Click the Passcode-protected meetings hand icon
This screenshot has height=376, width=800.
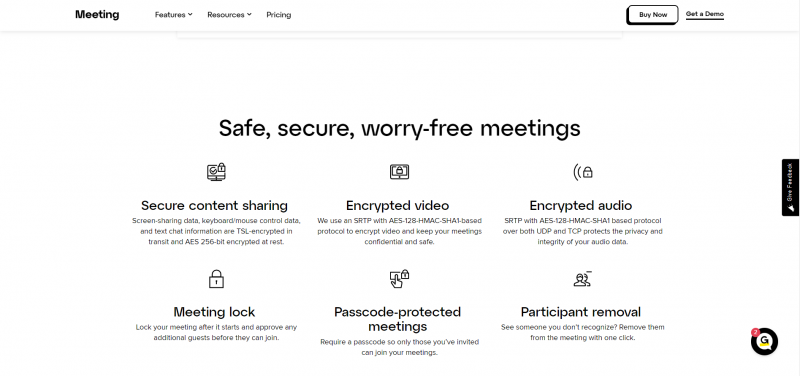[399, 279]
